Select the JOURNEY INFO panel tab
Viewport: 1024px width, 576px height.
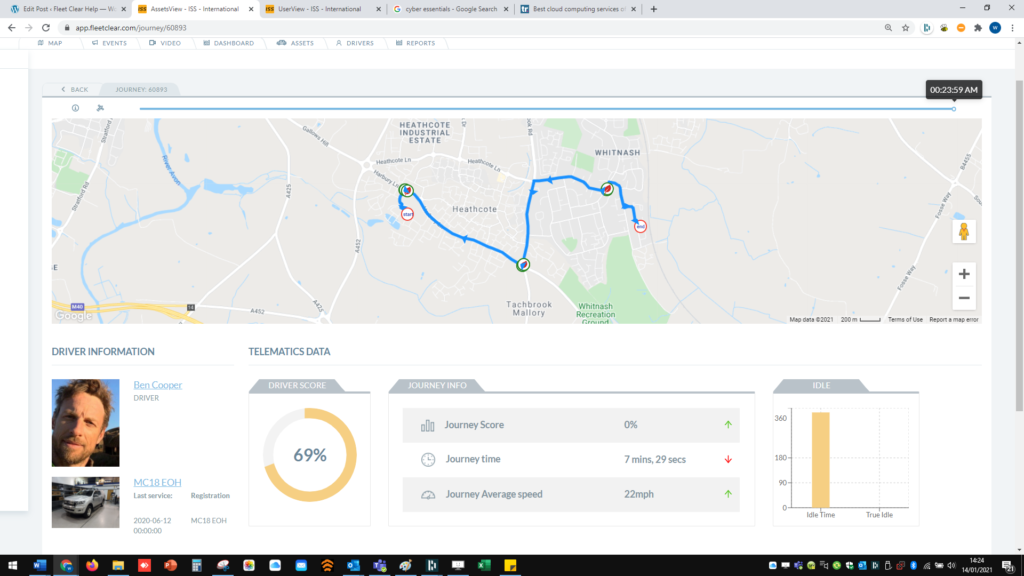click(438, 385)
